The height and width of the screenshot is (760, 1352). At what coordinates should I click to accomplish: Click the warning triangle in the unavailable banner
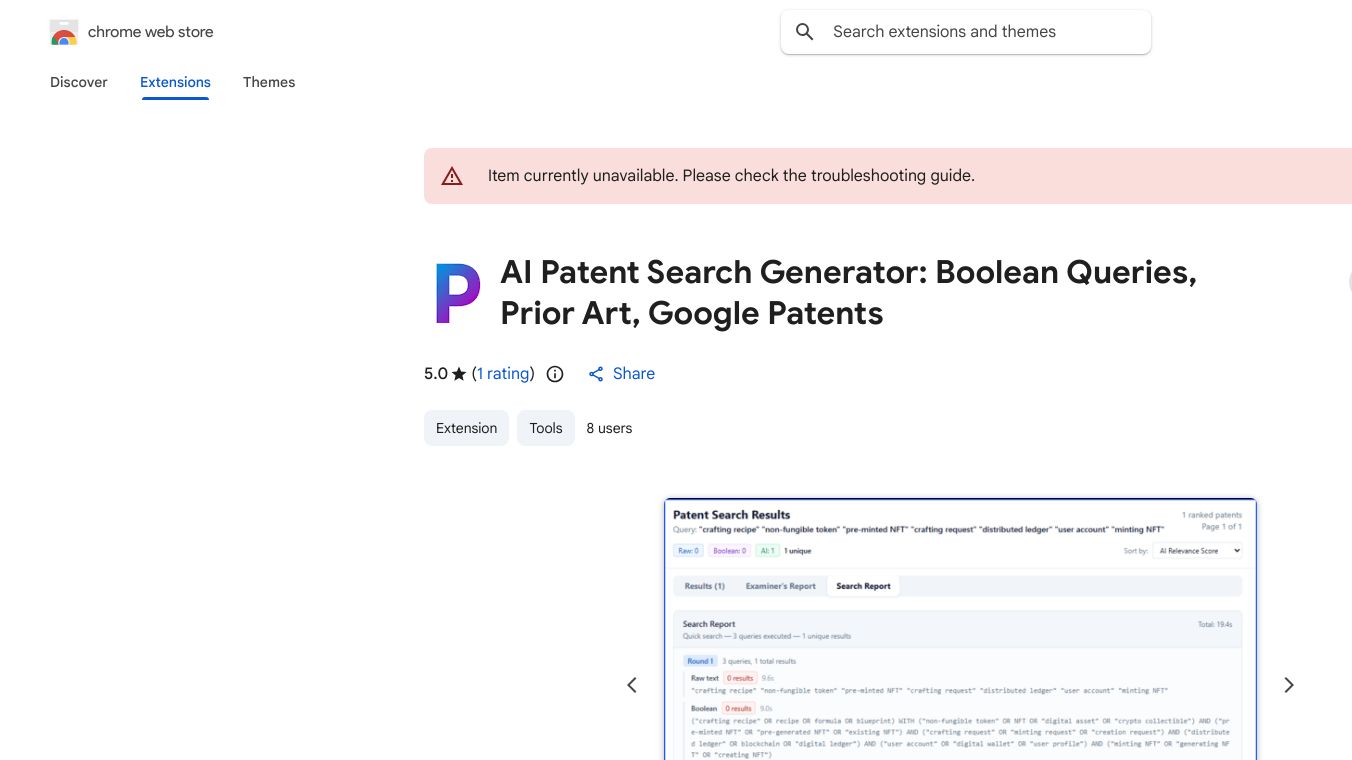click(x=452, y=175)
